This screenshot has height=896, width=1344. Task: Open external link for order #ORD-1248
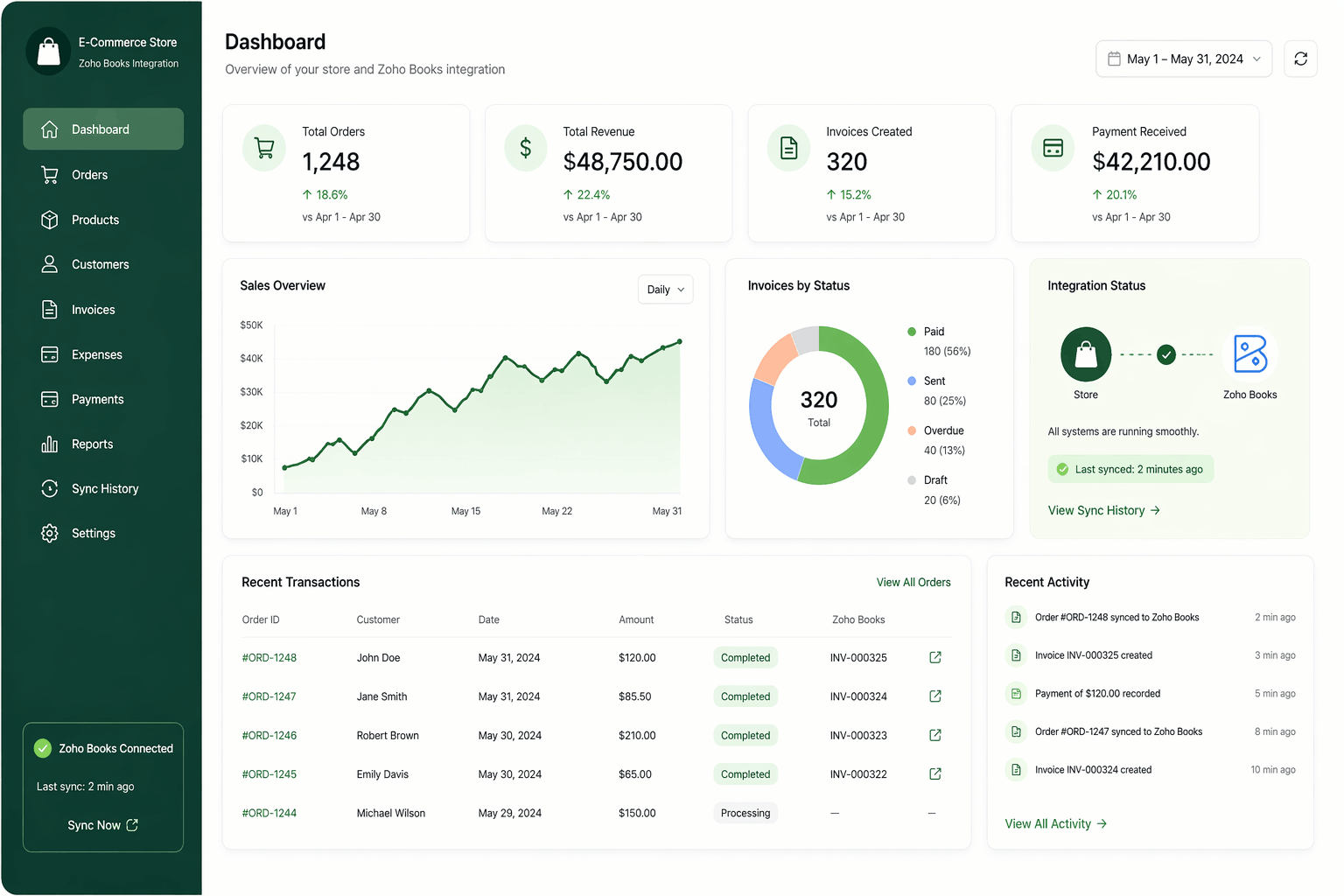935,657
